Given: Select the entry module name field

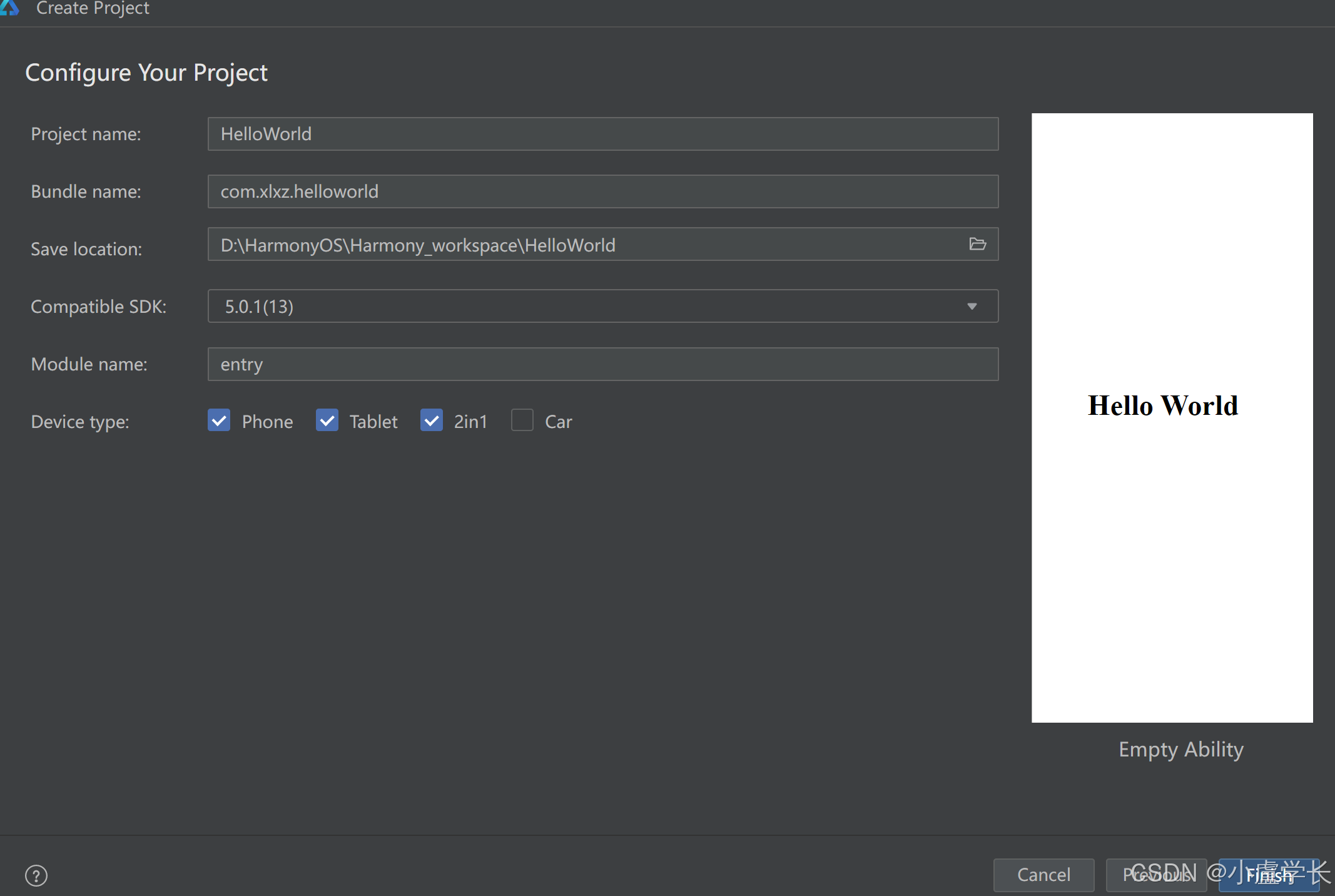Looking at the screenshot, I should (602, 364).
